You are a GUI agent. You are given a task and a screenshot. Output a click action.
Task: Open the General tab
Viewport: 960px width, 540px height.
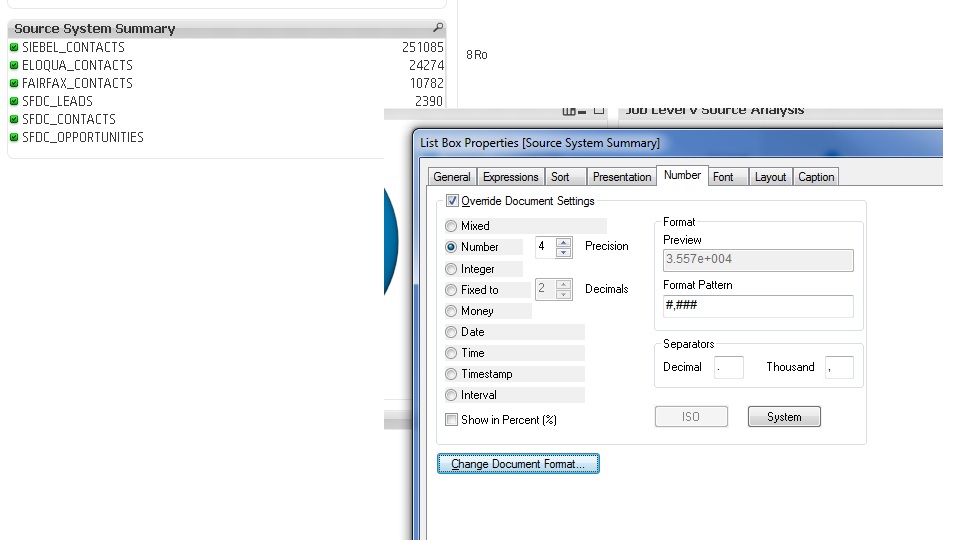tap(452, 177)
